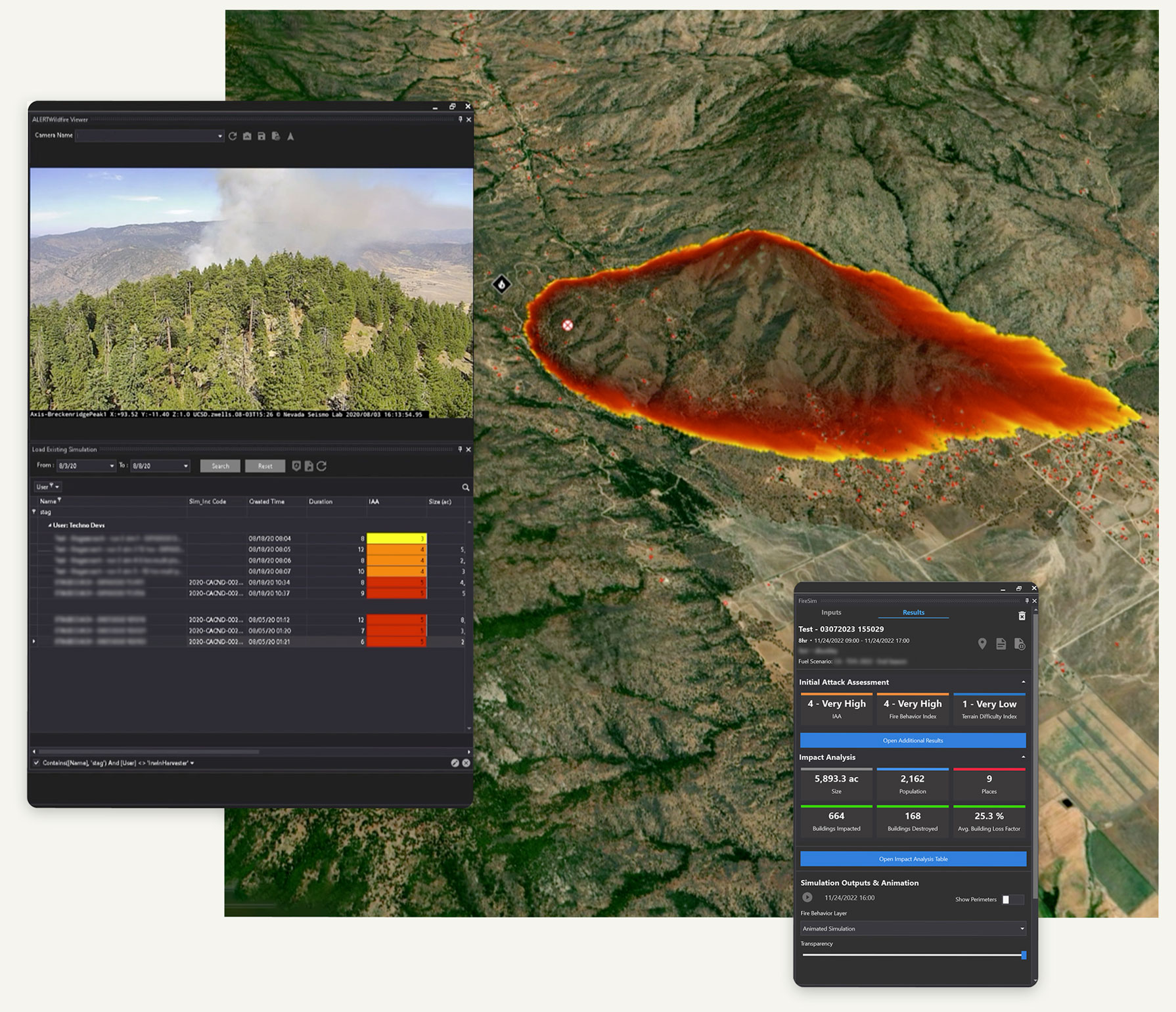Click the Transparency slider handle
Image resolution: width=1176 pixels, height=1012 pixels.
point(1023,955)
